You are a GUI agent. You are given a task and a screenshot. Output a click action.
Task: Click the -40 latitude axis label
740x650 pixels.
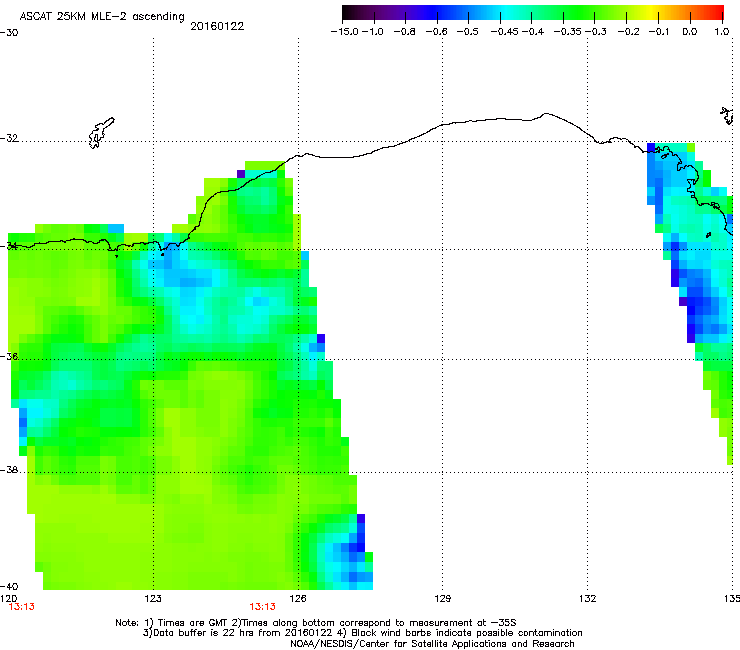[9, 586]
